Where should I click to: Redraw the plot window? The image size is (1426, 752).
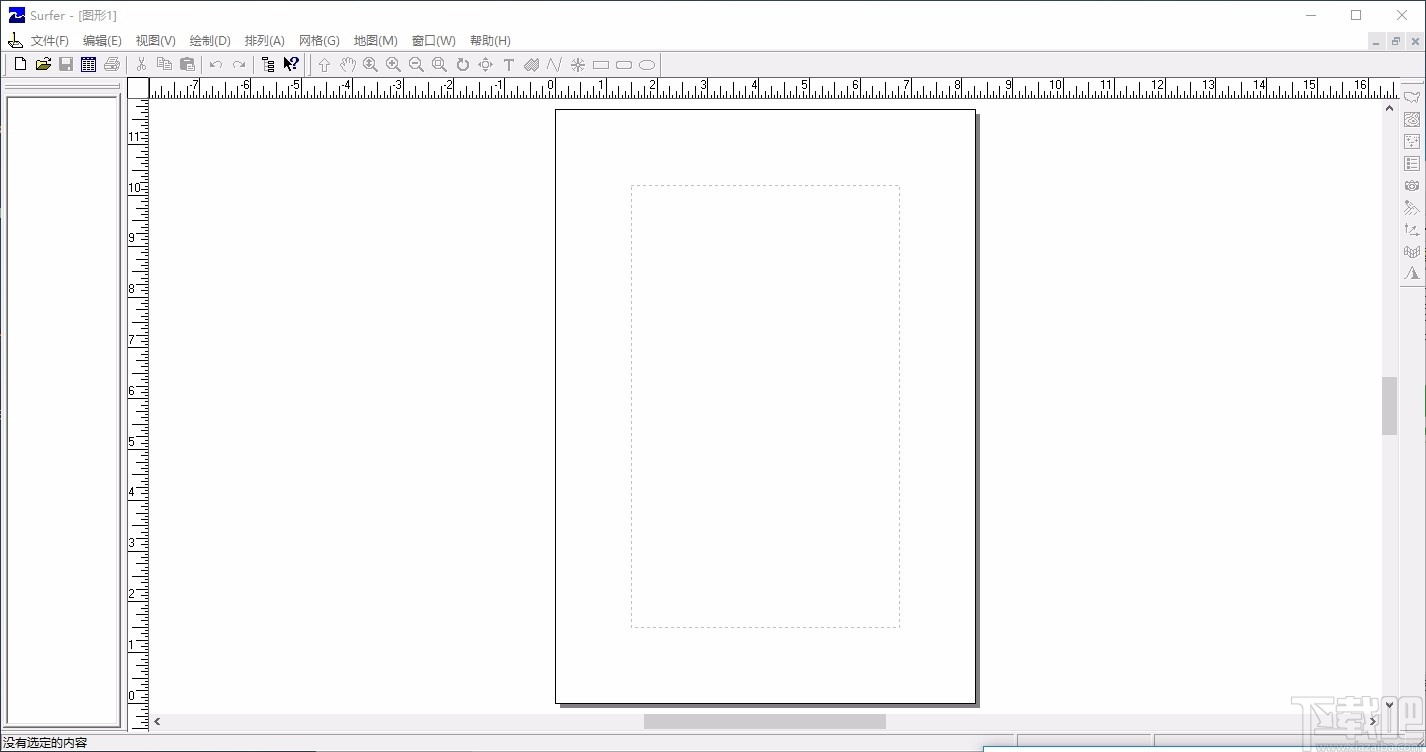coord(462,65)
